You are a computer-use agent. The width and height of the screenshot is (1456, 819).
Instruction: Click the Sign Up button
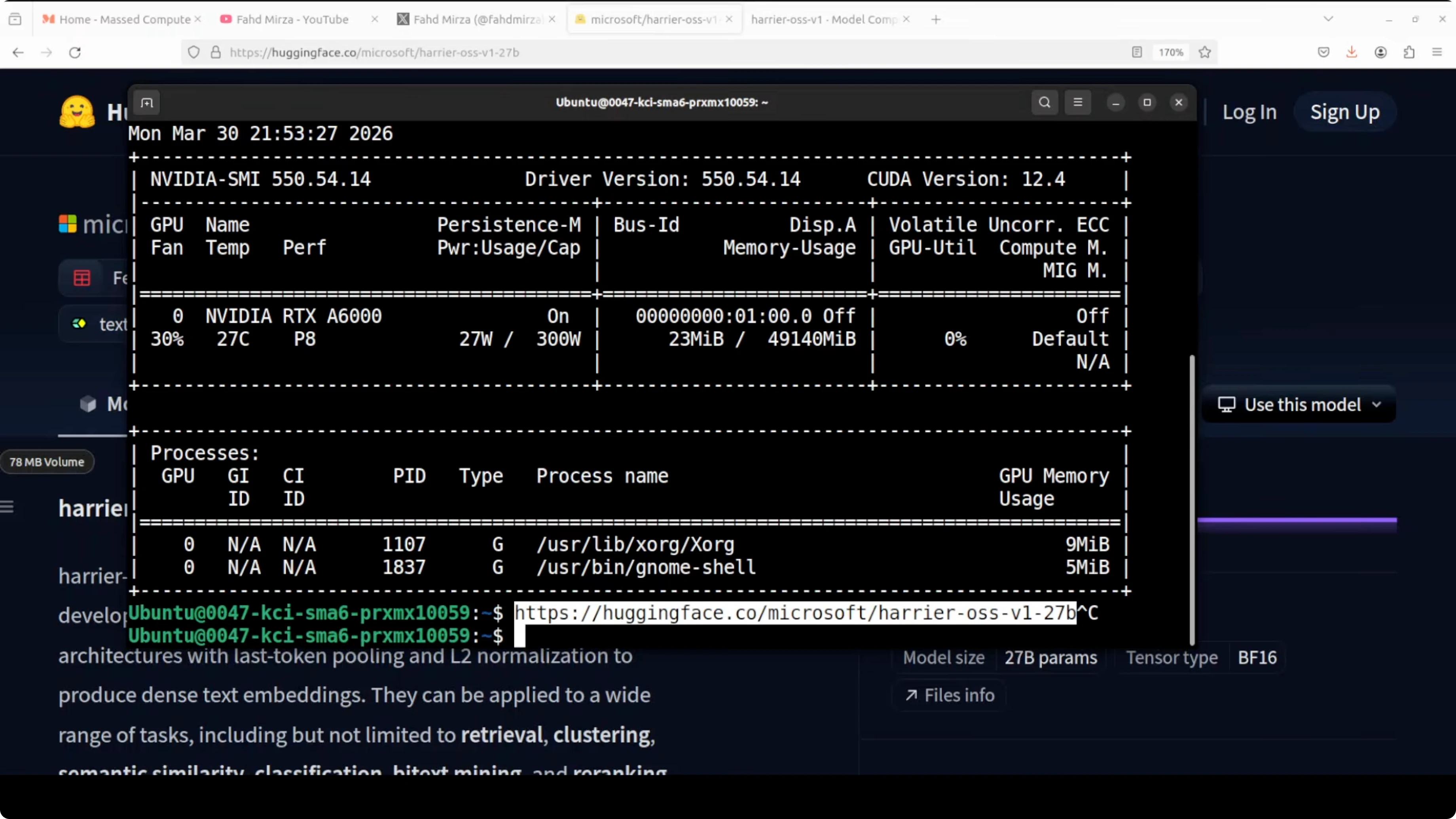coord(1345,112)
